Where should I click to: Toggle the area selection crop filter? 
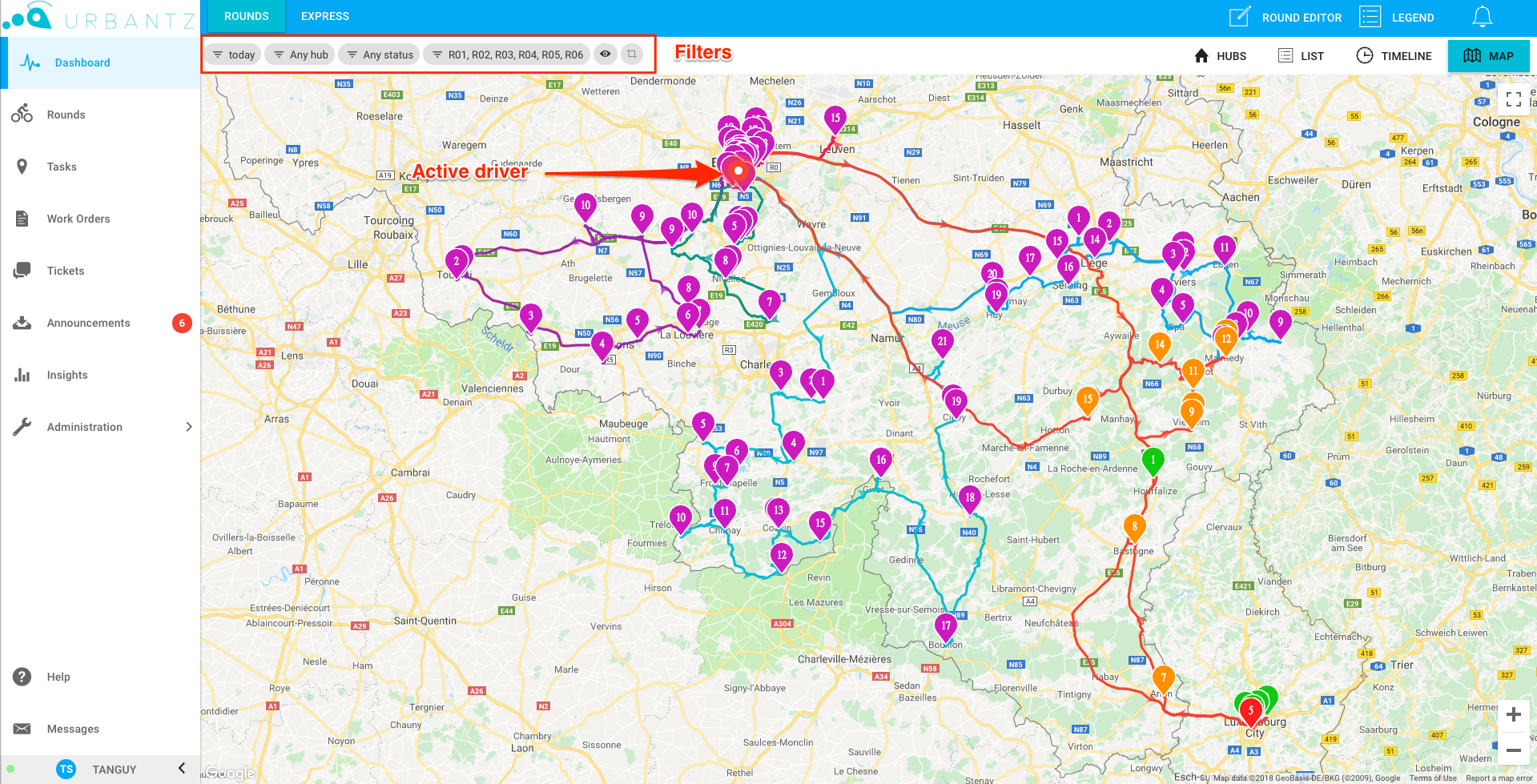(x=632, y=54)
